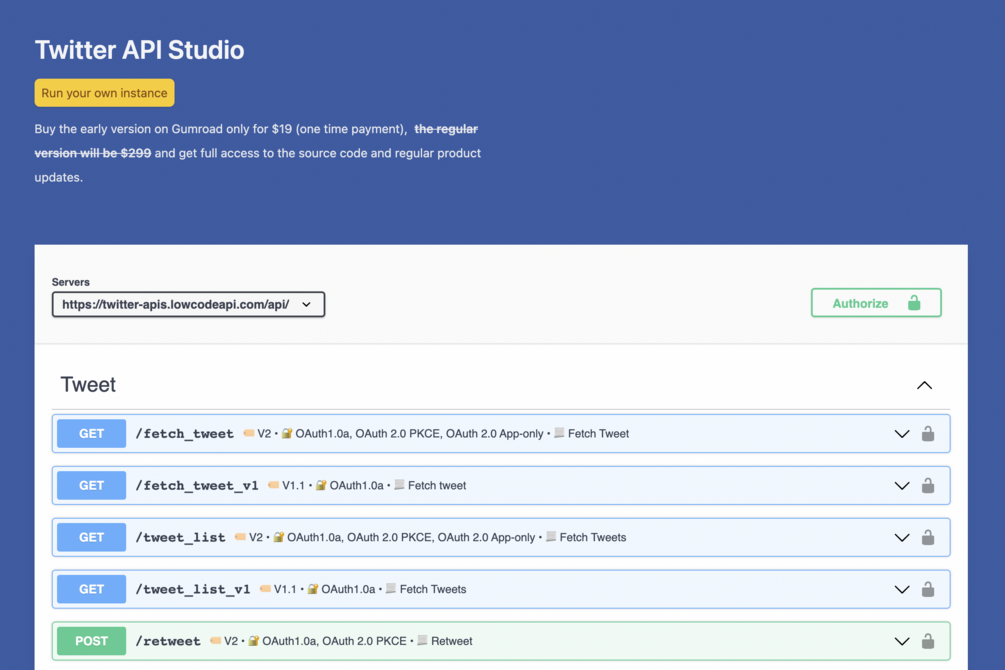The width and height of the screenshot is (1005, 670).
Task: Collapse the Tweet section arrow
Action: (924, 385)
